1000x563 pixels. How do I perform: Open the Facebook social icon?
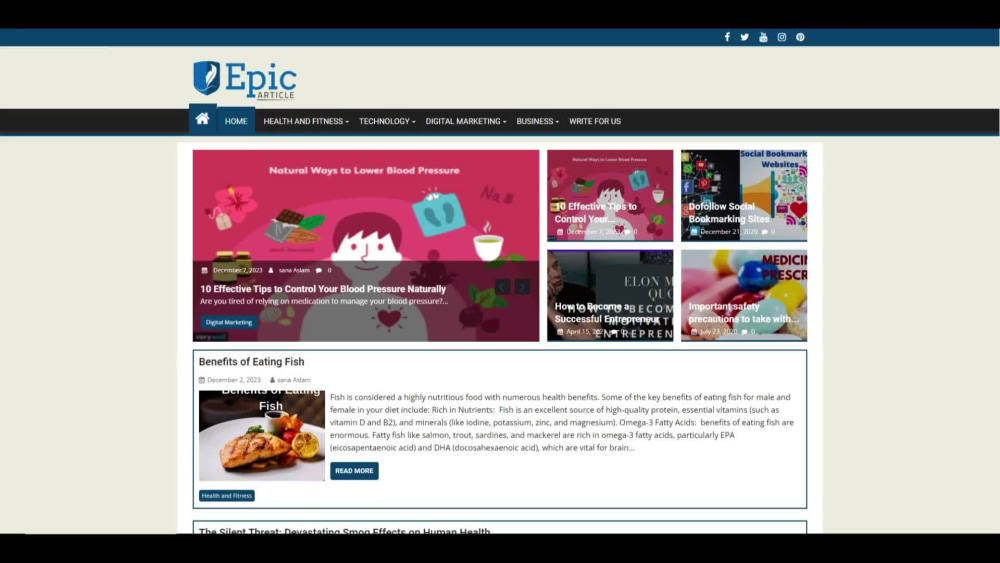tap(727, 37)
